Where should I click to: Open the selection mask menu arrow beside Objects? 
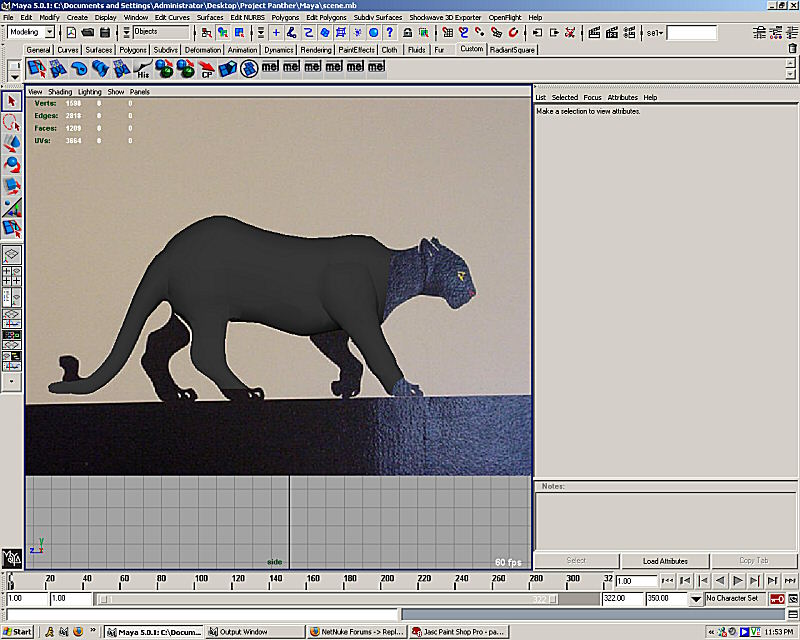pos(127,33)
